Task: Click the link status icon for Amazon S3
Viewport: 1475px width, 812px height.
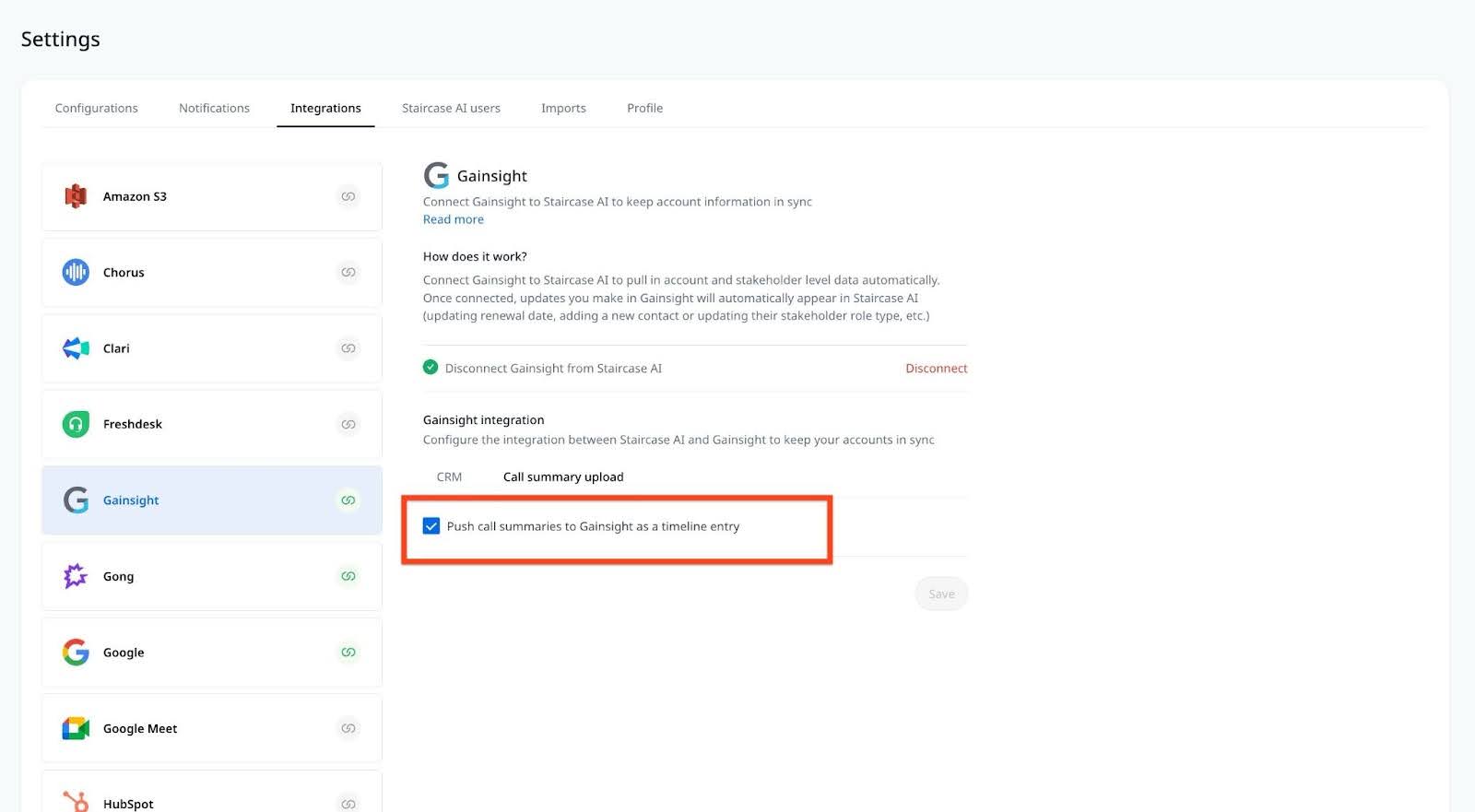Action: (x=348, y=196)
